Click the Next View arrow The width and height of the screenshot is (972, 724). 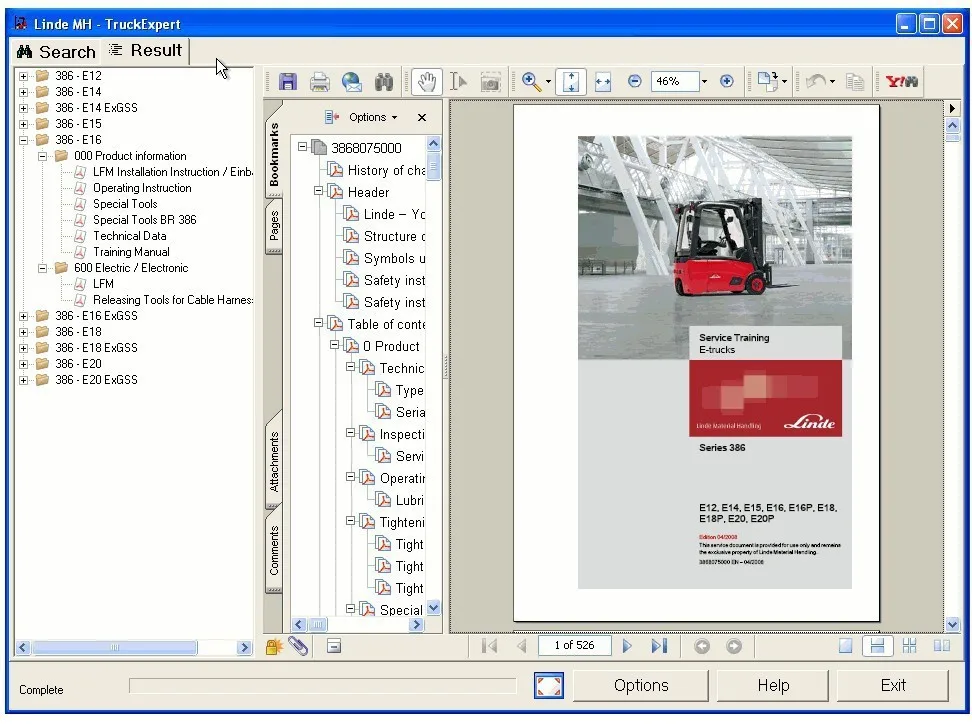coord(733,647)
